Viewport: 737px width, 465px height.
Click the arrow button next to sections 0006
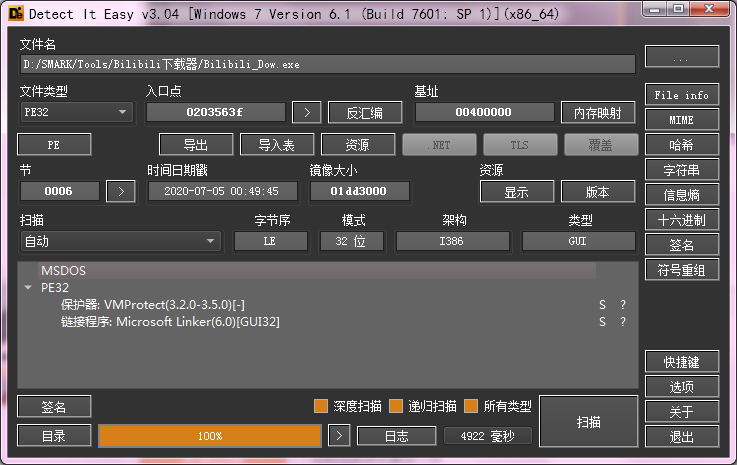pyautogui.click(x=121, y=191)
